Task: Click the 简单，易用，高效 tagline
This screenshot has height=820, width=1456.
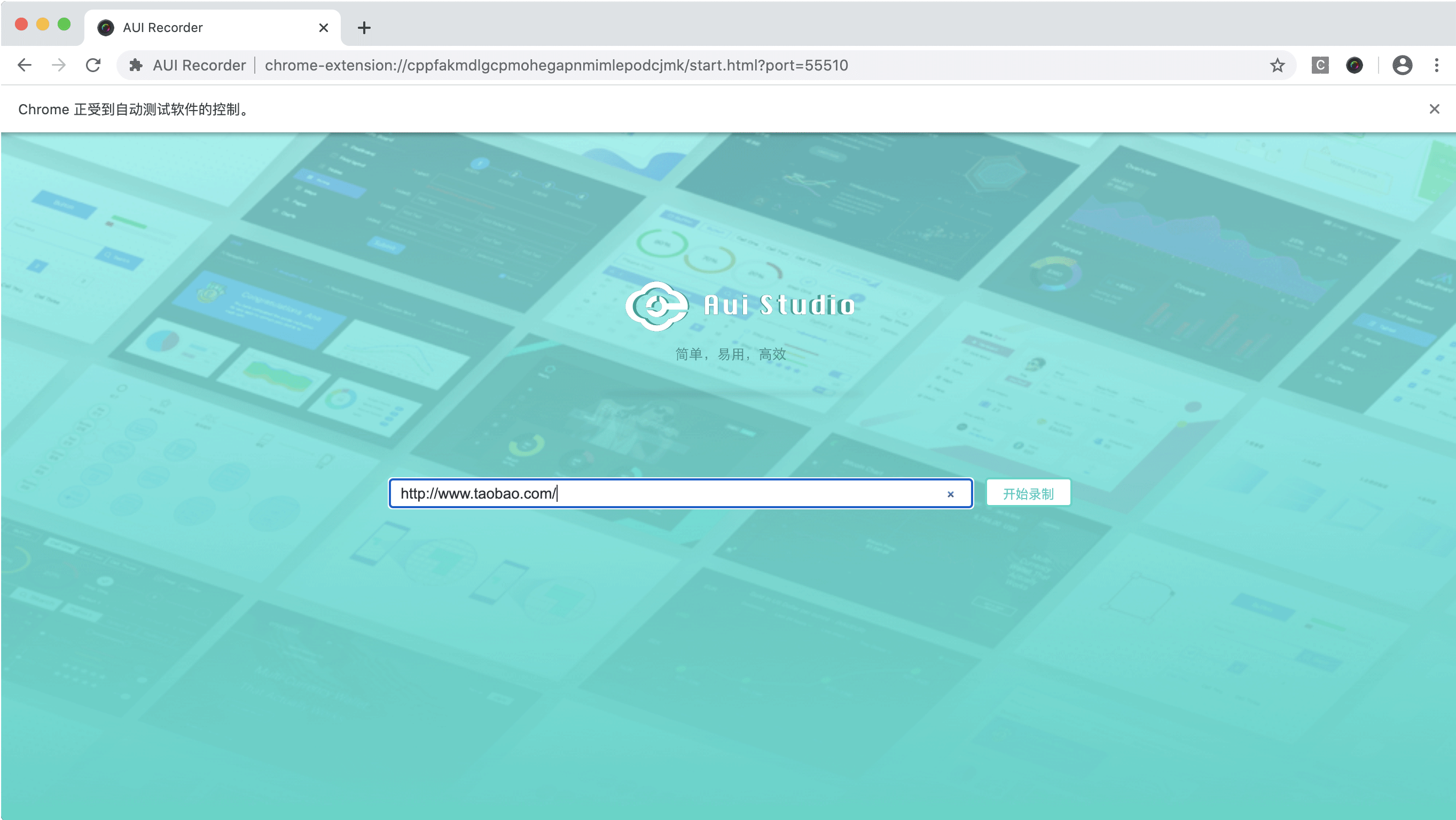Action: [x=730, y=354]
